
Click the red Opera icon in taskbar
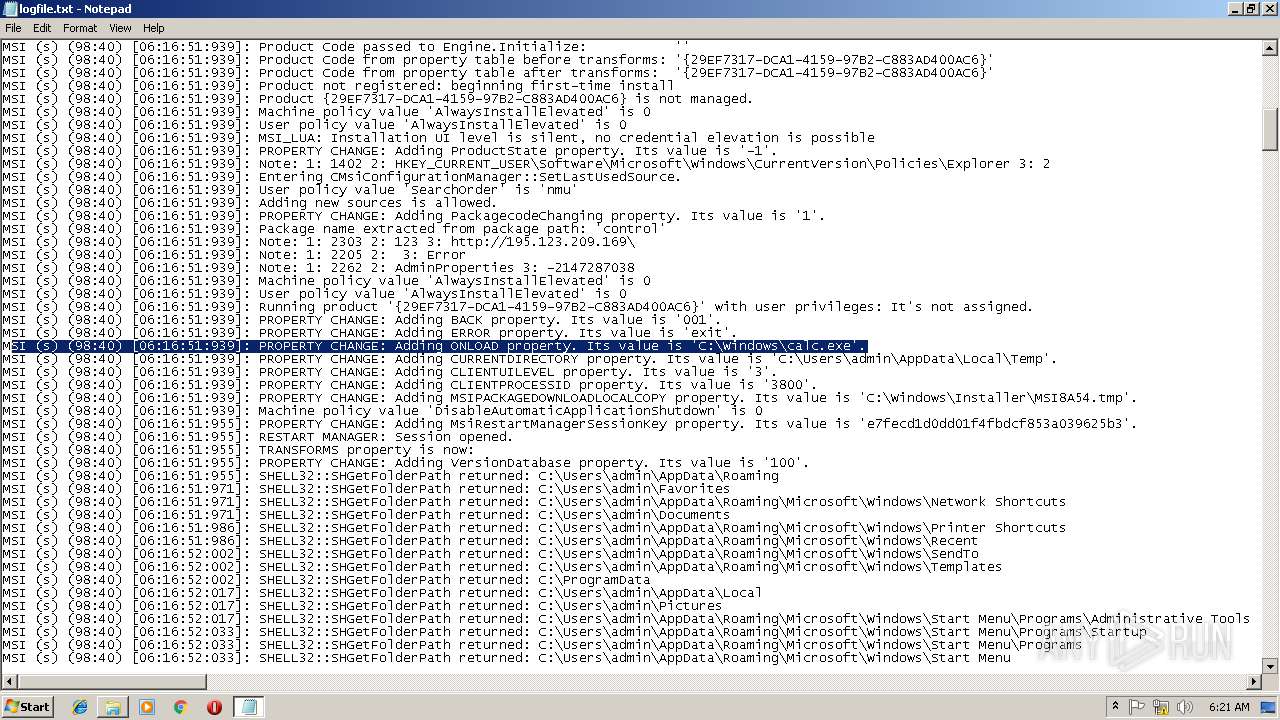214,707
